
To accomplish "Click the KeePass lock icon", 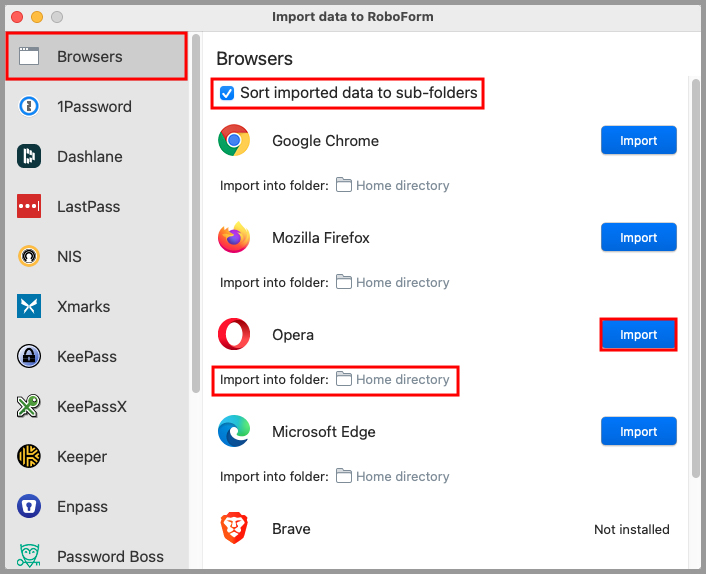I will pyautogui.click(x=29, y=357).
